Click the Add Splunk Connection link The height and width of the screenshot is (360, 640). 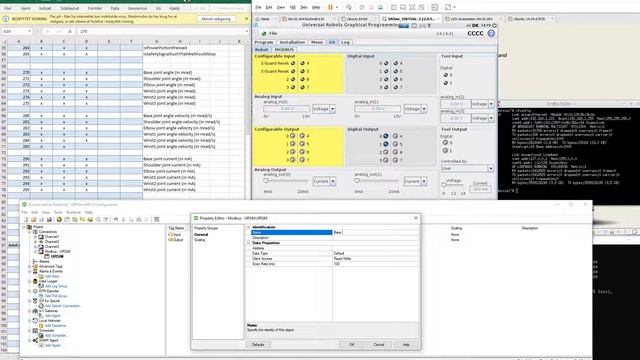click(62, 306)
